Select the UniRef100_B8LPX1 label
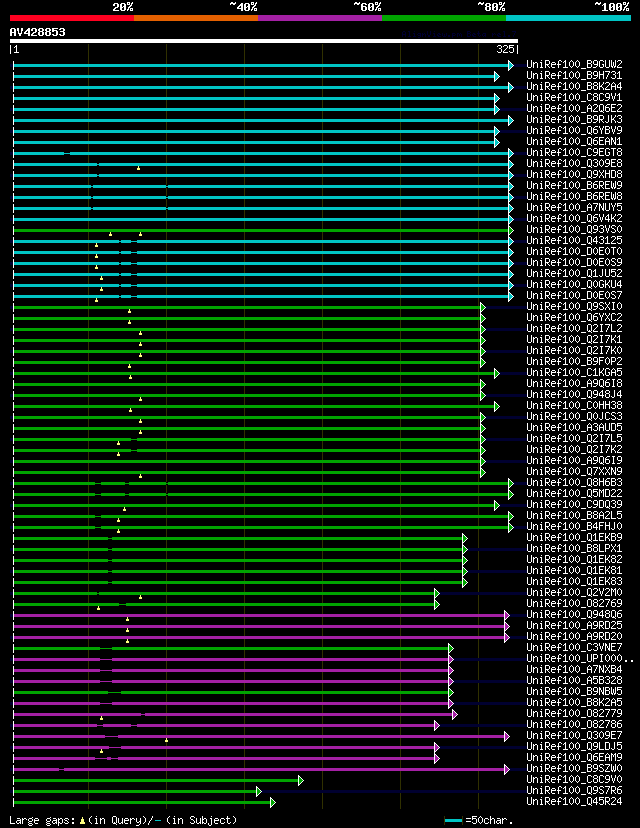Viewport: 640px width, 828px height. click(x=575, y=548)
